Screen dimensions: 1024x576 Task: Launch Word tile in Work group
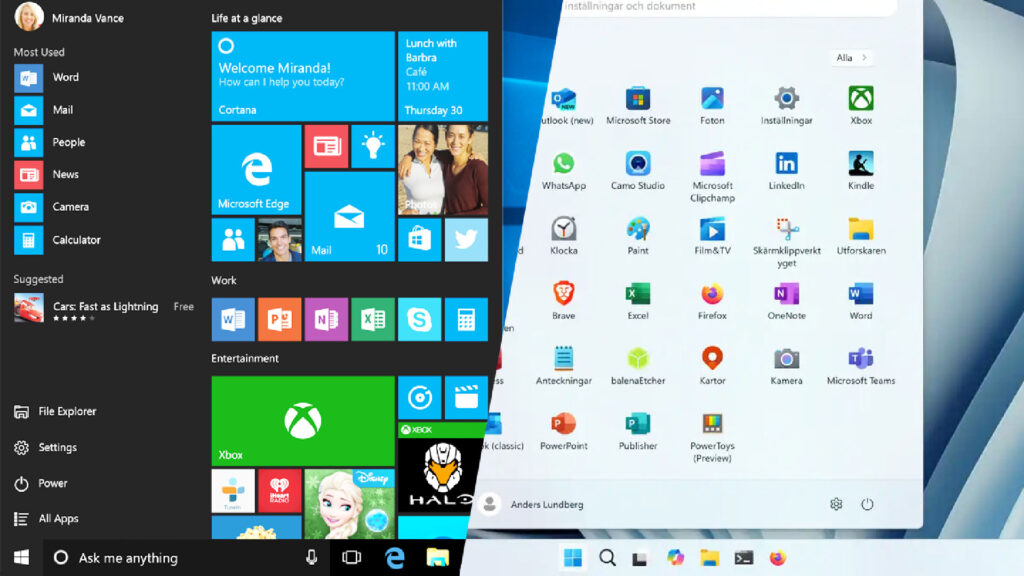(233, 319)
